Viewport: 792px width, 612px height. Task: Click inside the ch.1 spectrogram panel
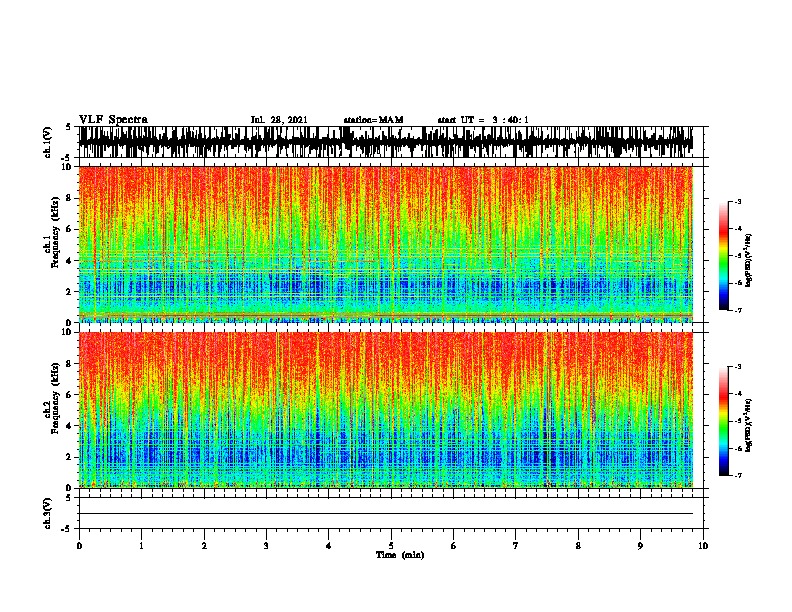coord(386,244)
